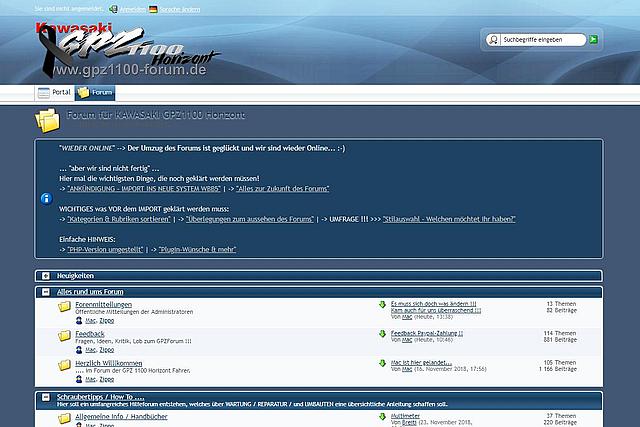This screenshot has width=640, height=427.
Task: Open thread Es muss sich doch was ändern
Action: 433,304
